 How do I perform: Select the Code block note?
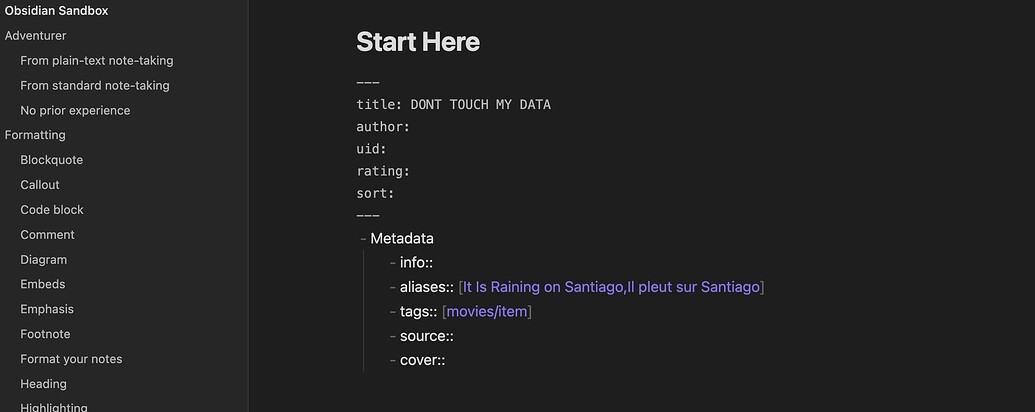(x=52, y=210)
